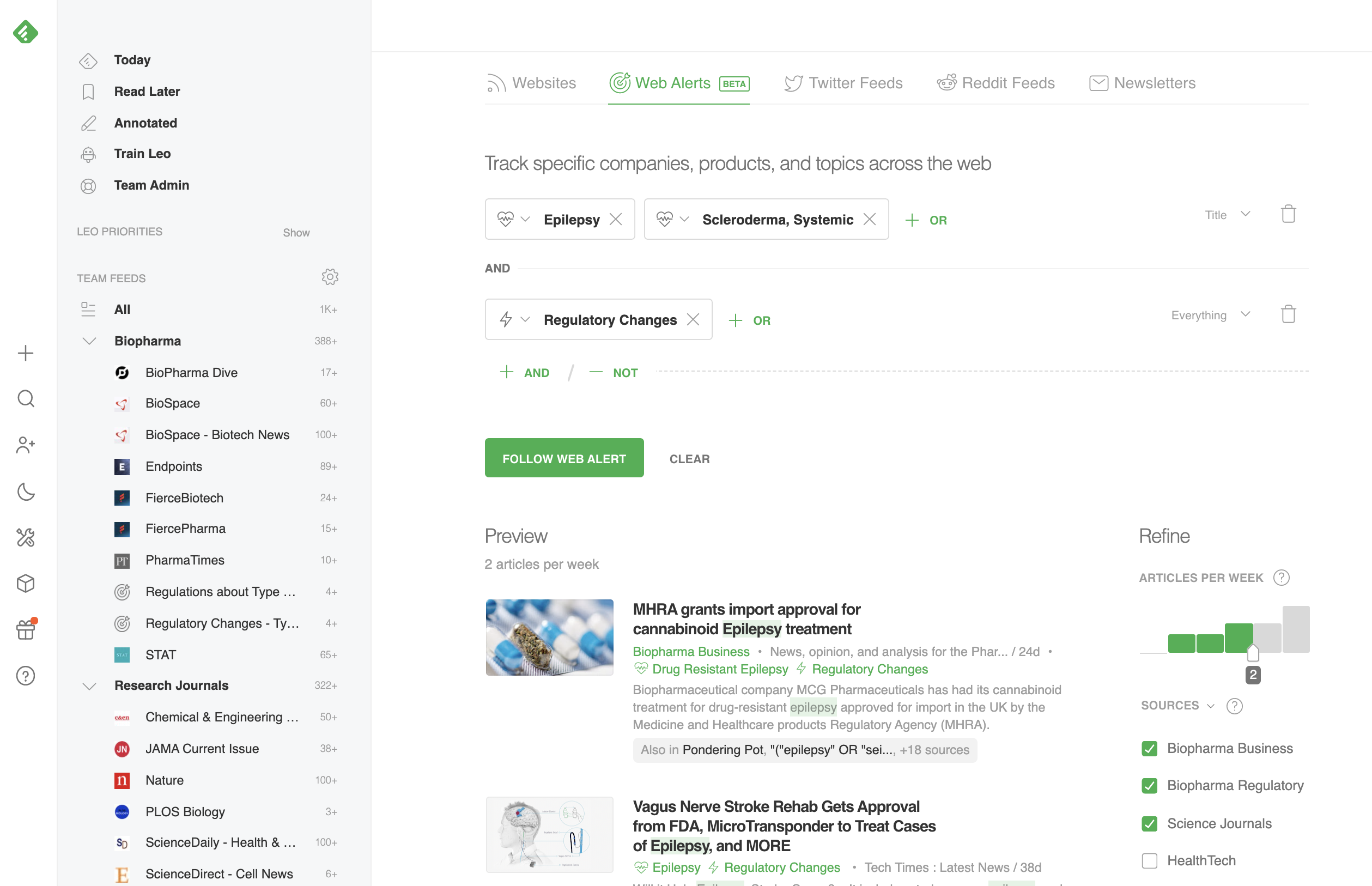The image size is (1372, 886).
Task: Show Leo Priorities
Action: tap(296, 233)
